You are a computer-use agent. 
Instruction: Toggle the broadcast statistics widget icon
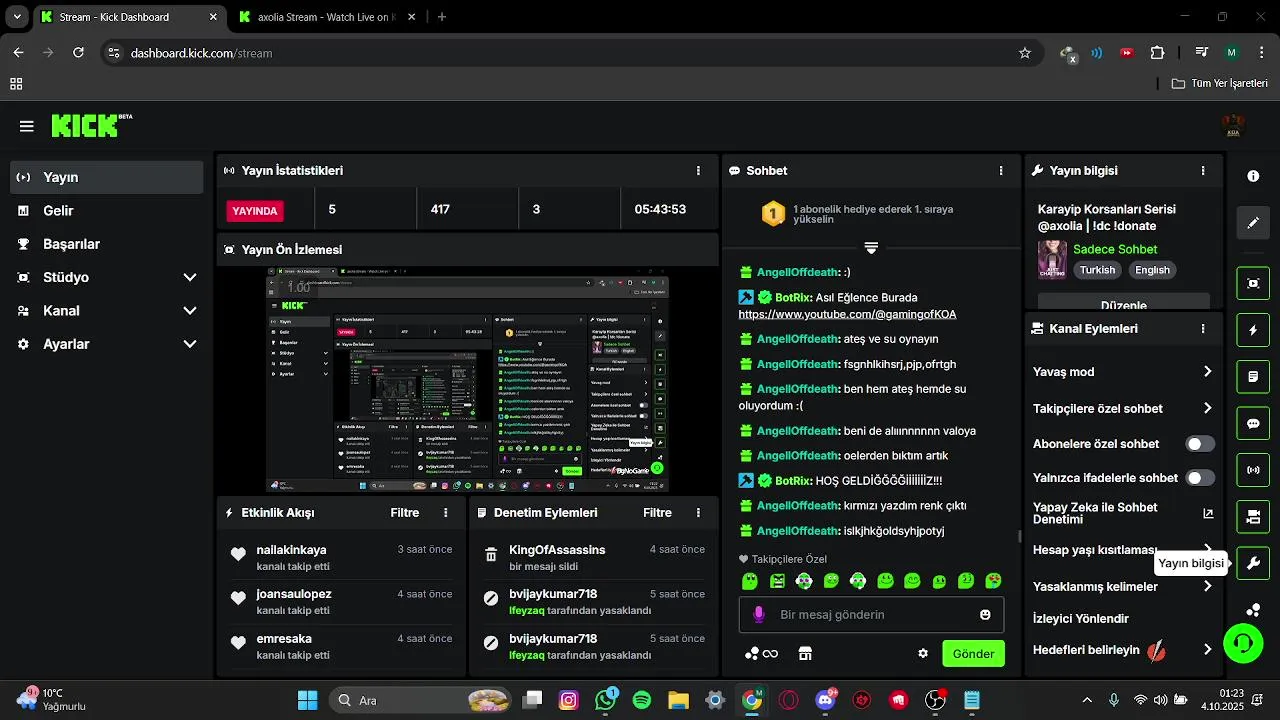pyautogui.click(x=1253, y=470)
